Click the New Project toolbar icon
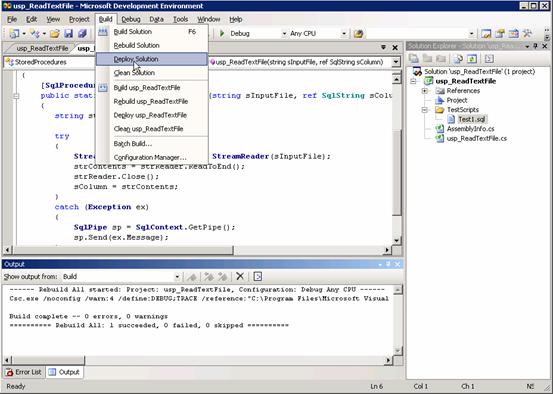This screenshot has height=394, width=553. coord(14,34)
